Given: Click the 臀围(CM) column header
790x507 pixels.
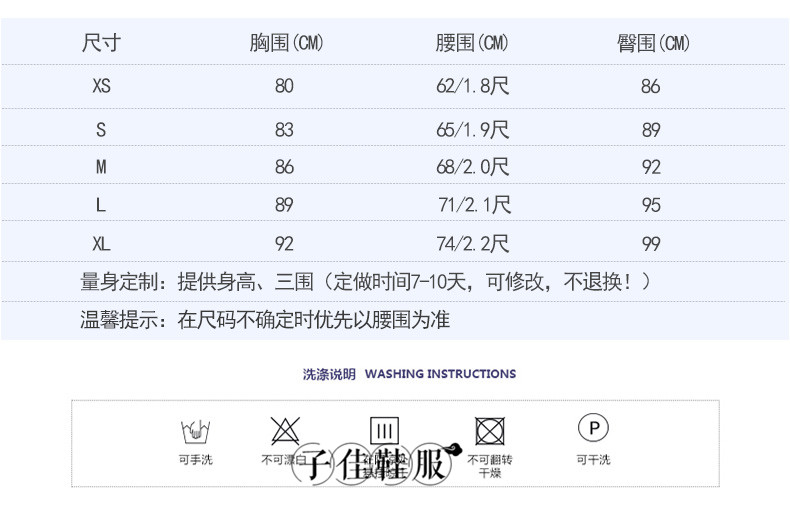Looking at the screenshot, I should 652,43.
